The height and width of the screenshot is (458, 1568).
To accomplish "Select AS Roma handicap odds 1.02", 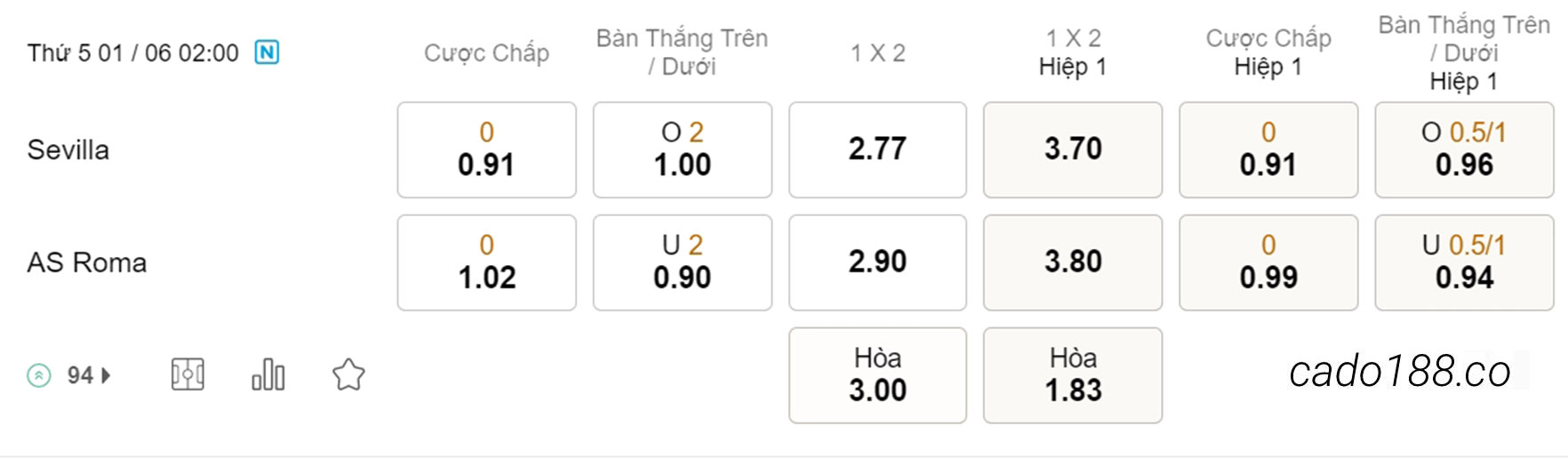I will point(486,262).
